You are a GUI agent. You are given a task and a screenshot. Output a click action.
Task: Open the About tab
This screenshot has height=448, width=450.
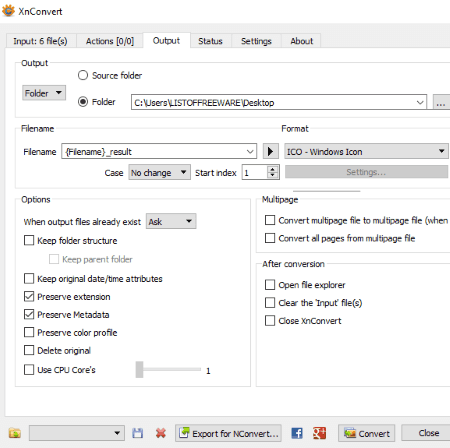tap(302, 41)
